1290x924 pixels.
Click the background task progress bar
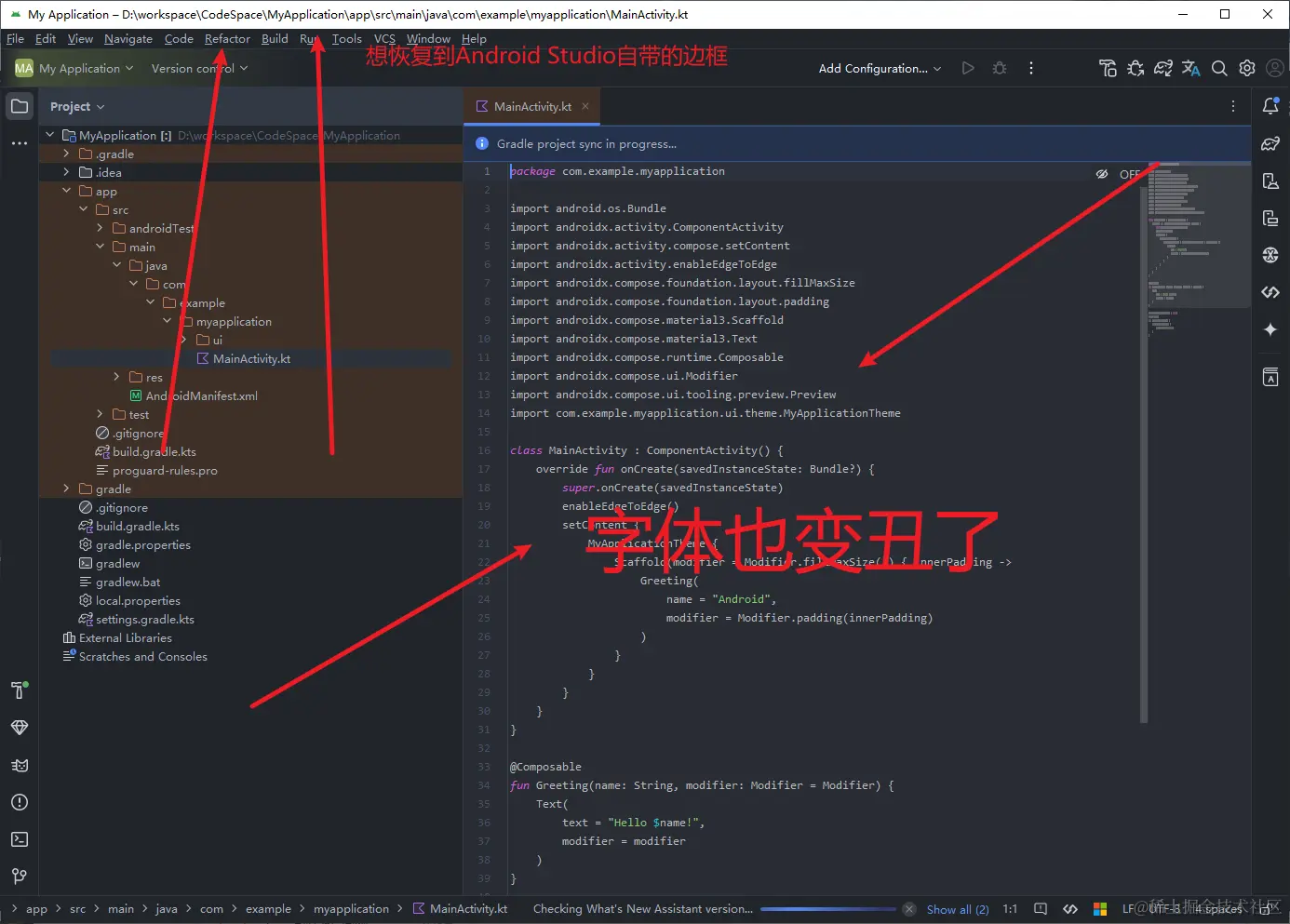point(828,909)
